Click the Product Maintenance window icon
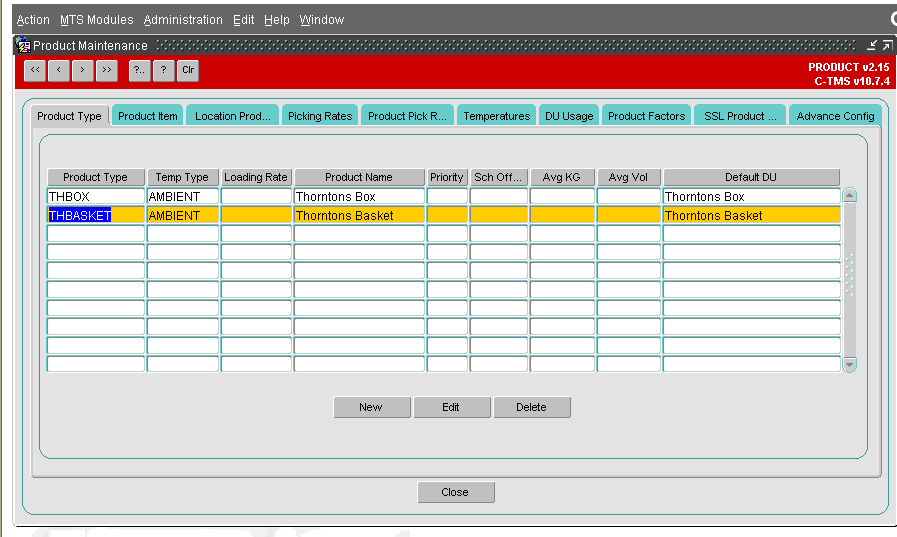Screen dimensions: 897x537 point(23,45)
